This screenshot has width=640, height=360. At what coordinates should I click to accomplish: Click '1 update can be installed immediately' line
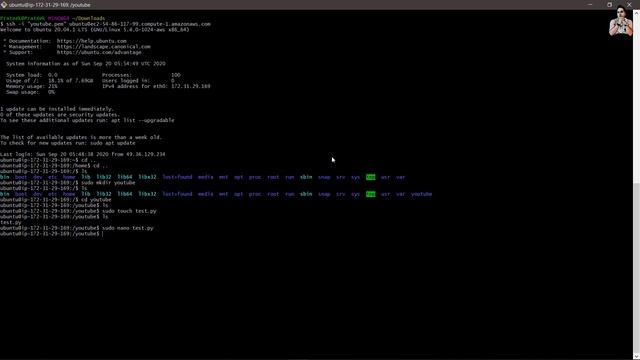coord(57,109)
